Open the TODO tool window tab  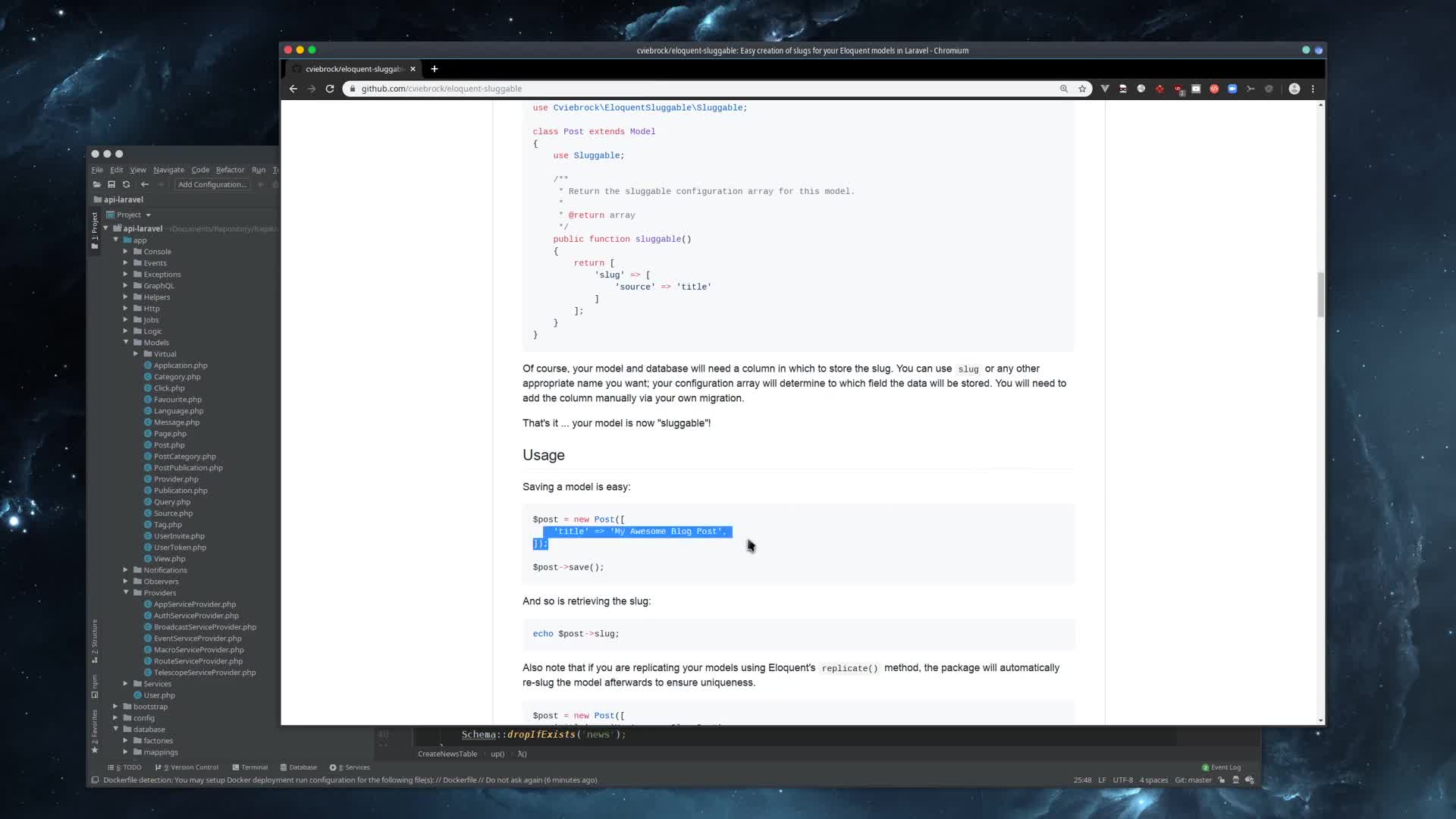click(125, 767)
